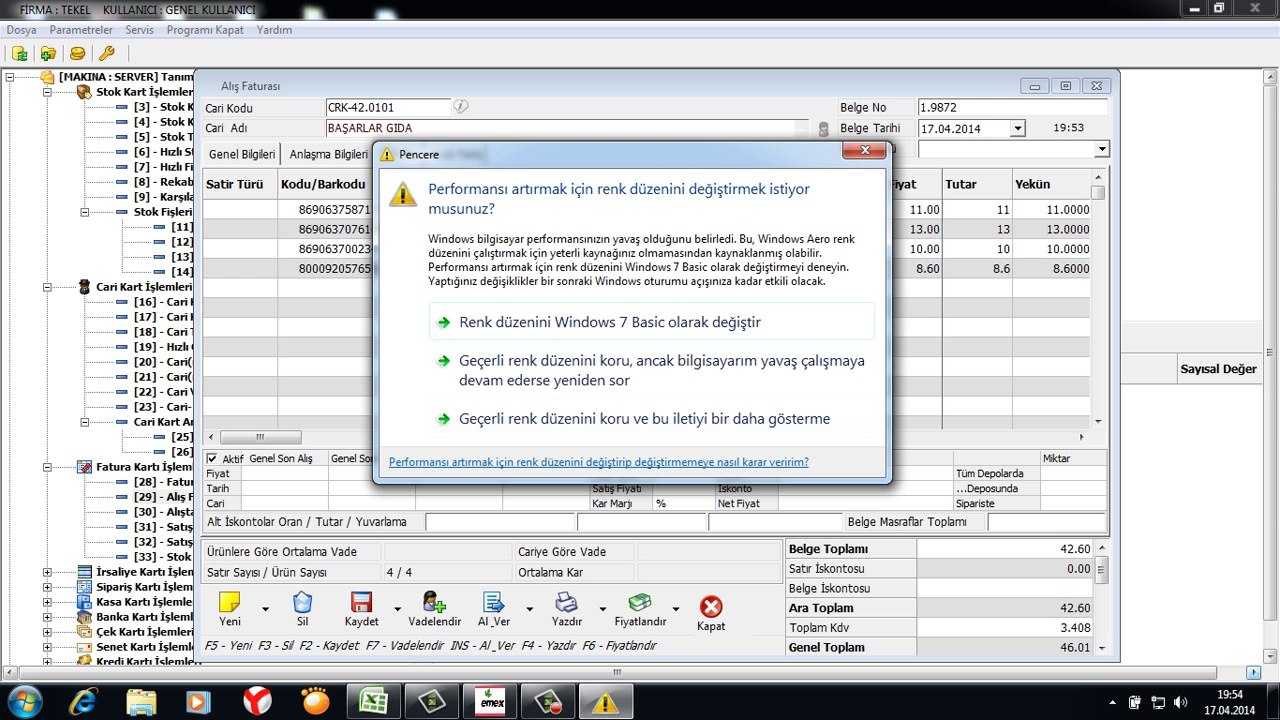This screenshot has height=720, width=1280.
Task: Select the [3] - Stok tree item
Action: click(163, 107)
